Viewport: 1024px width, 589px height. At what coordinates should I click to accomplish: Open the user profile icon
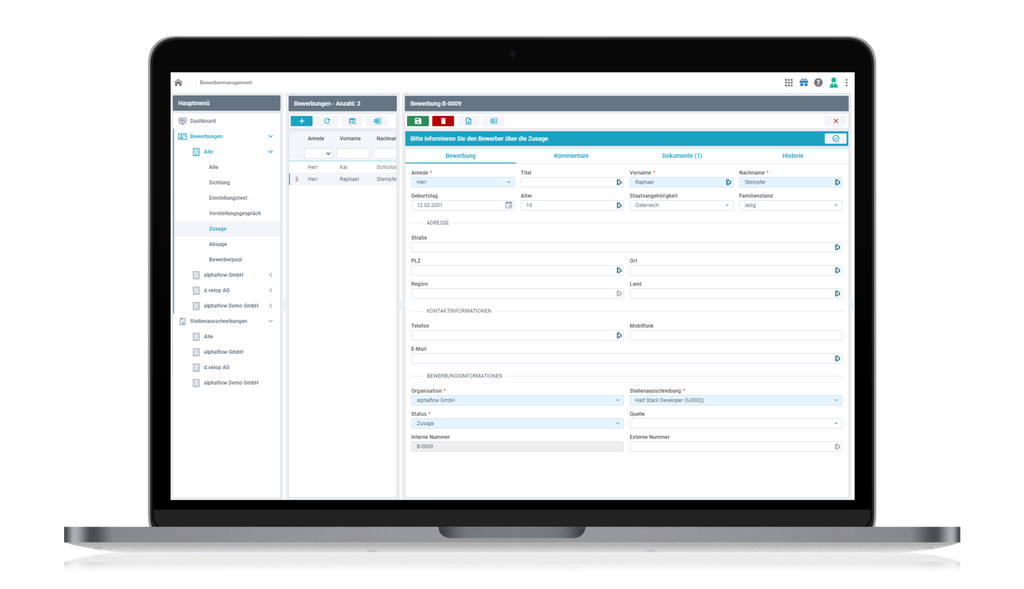pos(833,83)
